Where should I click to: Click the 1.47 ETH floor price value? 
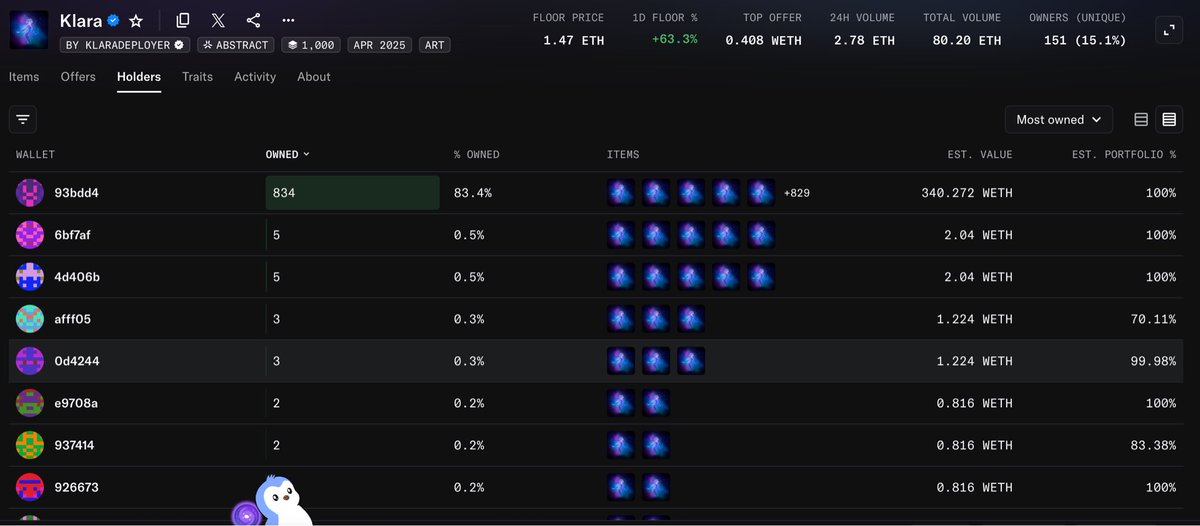tap(574, 40)
